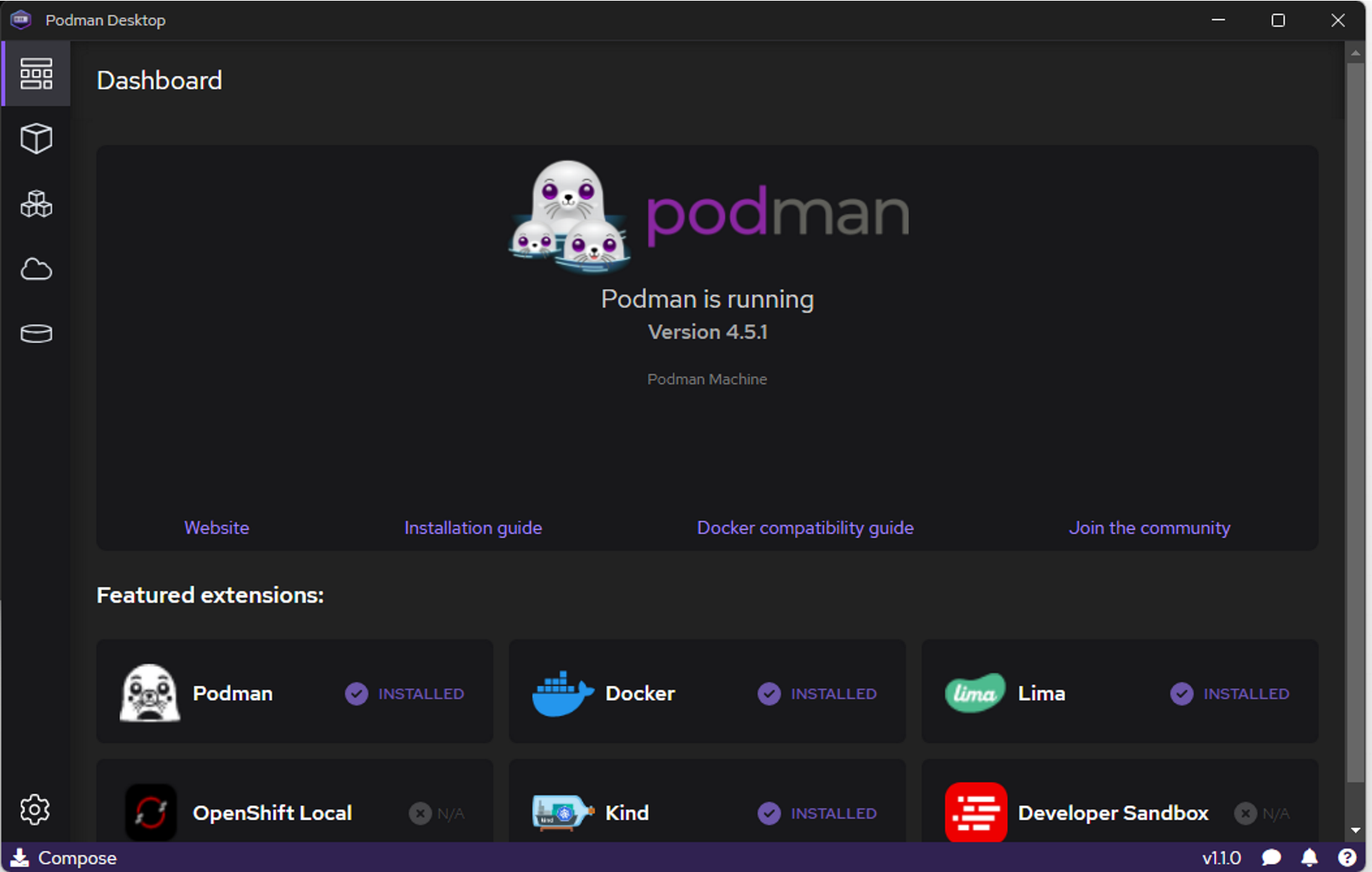Minimize the Podman Desktop window
Viewport: 1372px width, 872px height.
[x=1218, y=20]
